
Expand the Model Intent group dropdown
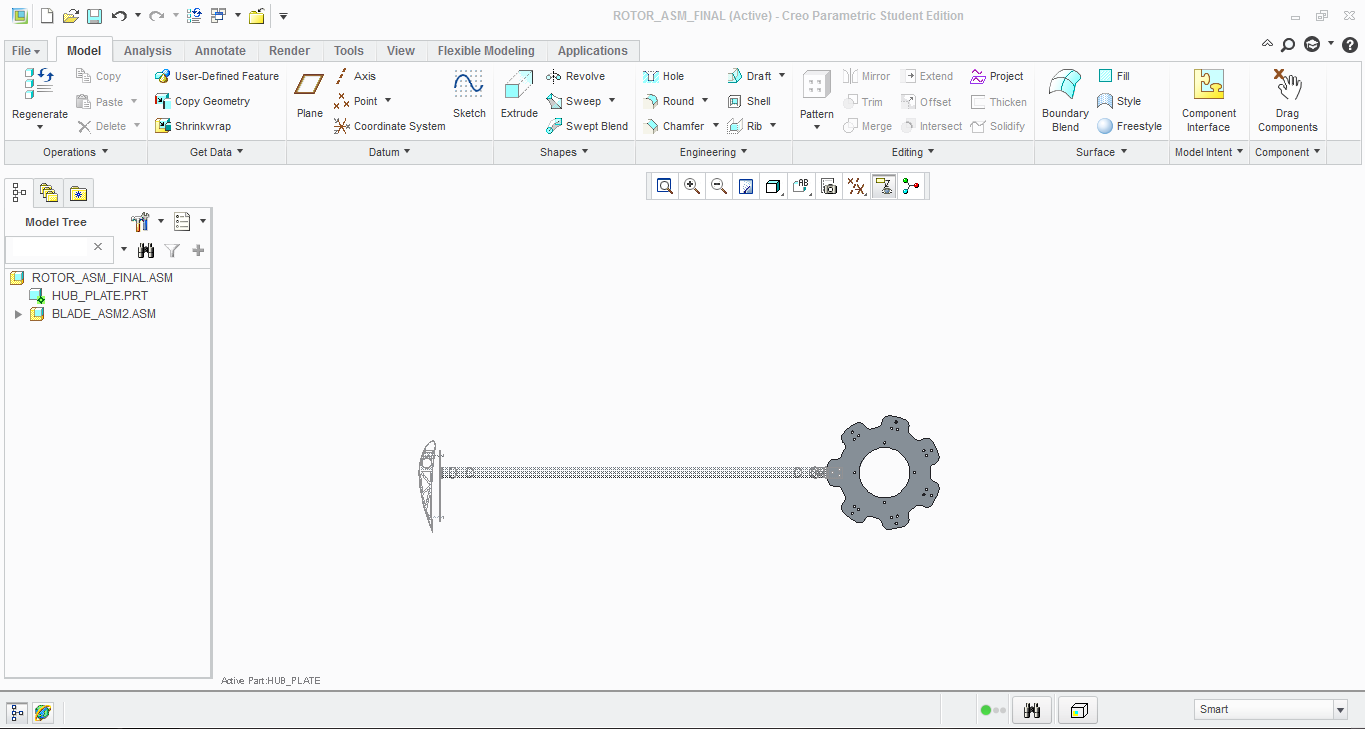coord(1209,152)
